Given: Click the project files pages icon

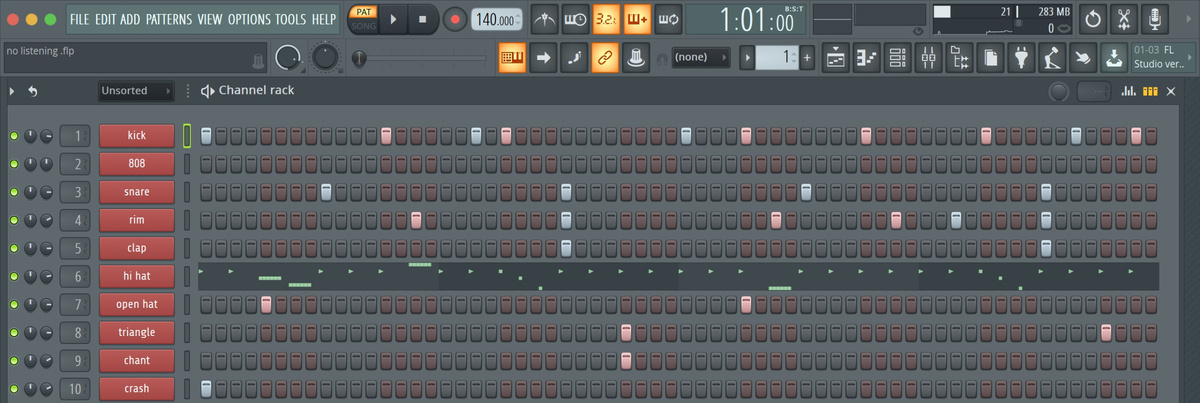Looking at the screenshot, I should pyautogui.click(x=991, y=58).
